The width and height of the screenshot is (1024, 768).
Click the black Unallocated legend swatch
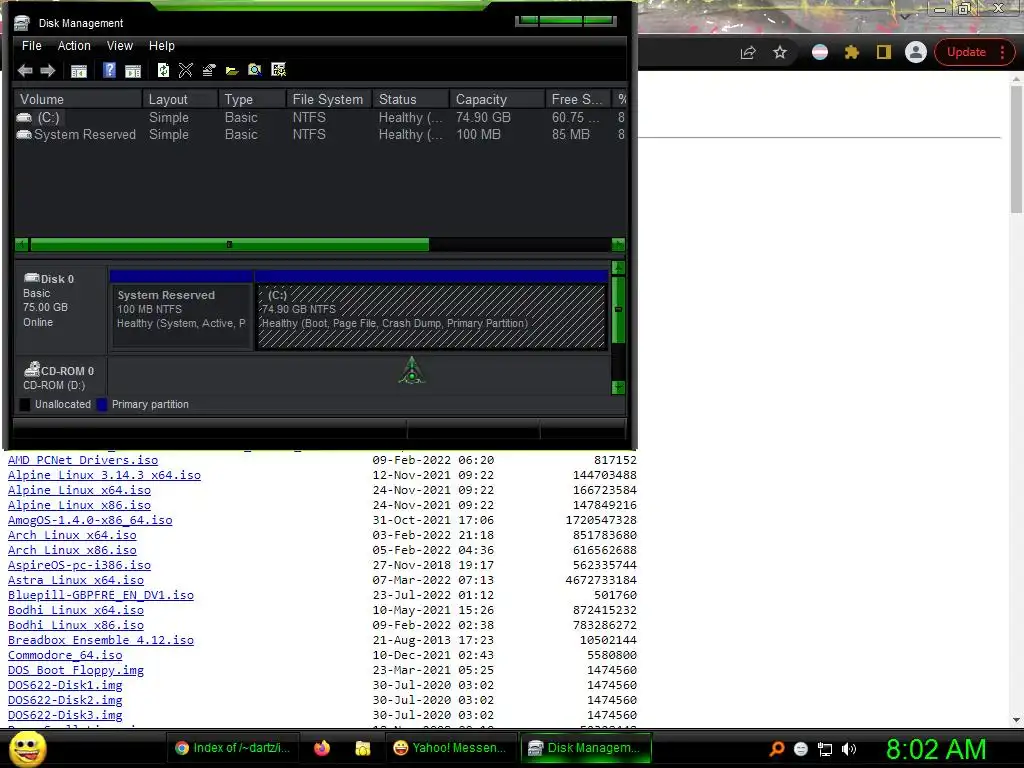(25, 404)
